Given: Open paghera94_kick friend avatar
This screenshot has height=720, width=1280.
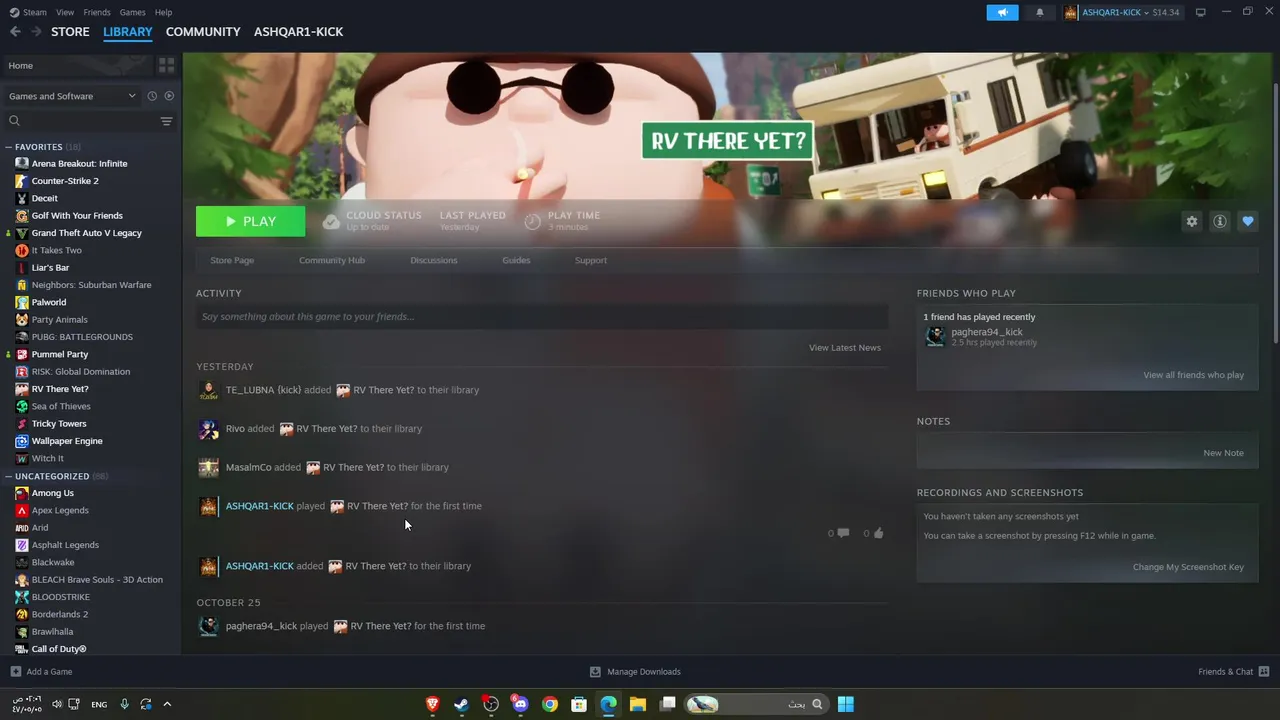Looking at the screenshot, I should pos(935,337).
